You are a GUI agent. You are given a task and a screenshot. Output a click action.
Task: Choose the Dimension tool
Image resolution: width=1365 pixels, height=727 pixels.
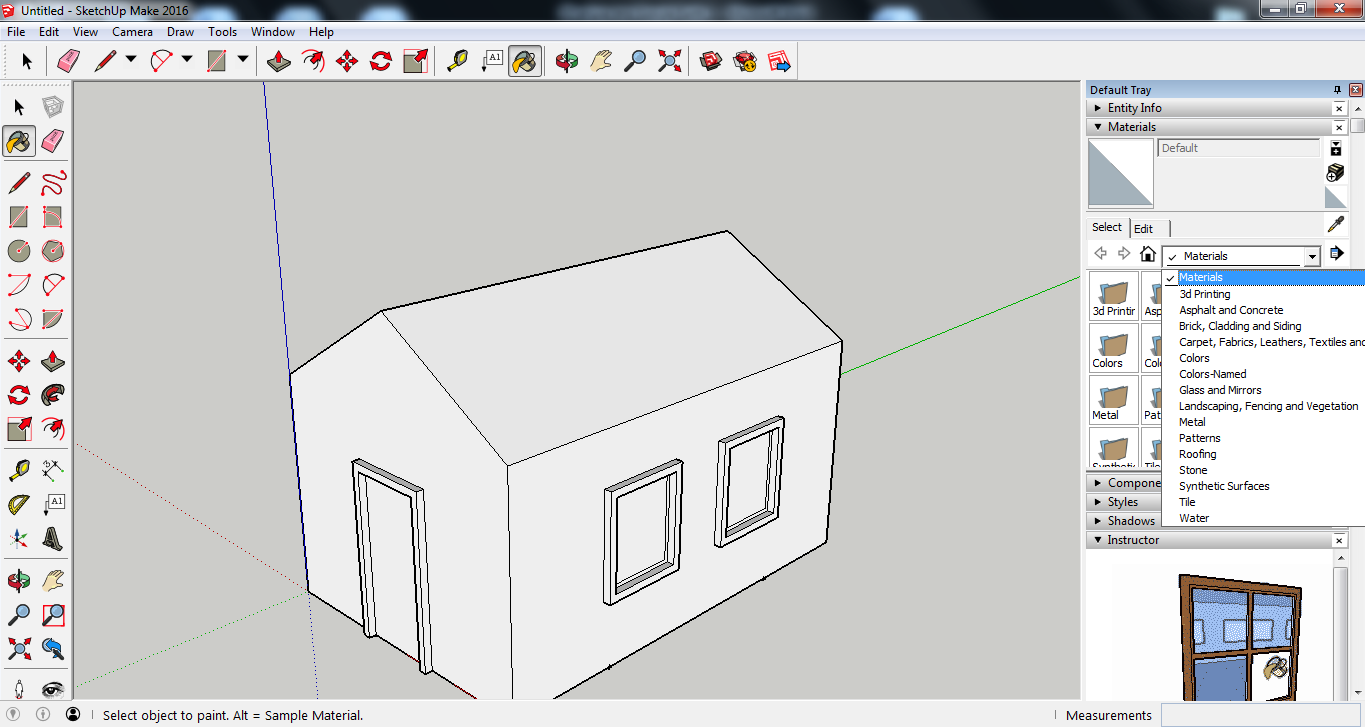(x=53, y=468)
